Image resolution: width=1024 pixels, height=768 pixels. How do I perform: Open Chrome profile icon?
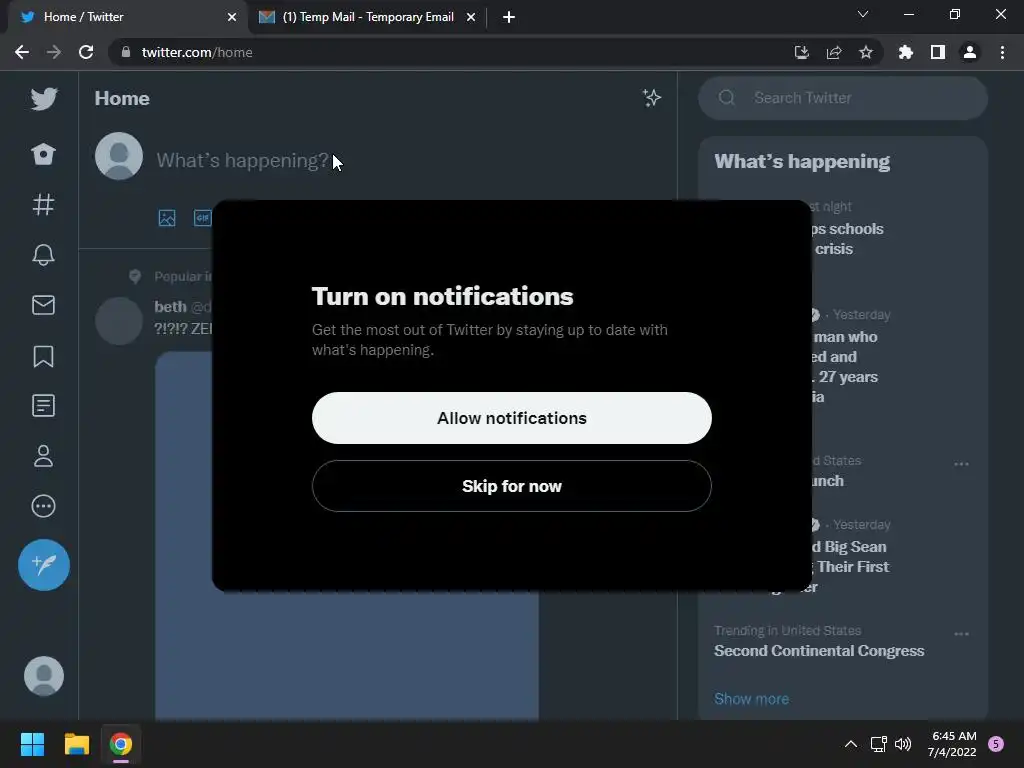coord(970,52)
